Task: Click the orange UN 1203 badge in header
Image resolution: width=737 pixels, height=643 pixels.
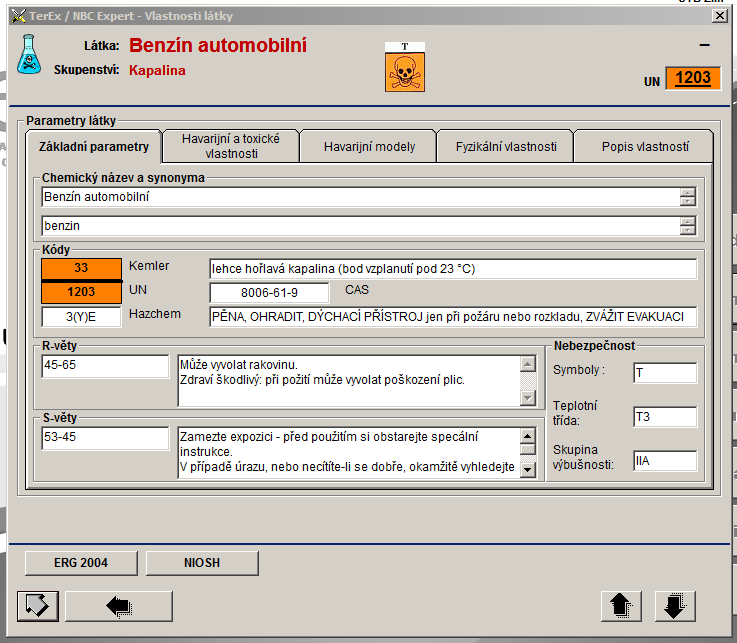Action: point(693,78)
